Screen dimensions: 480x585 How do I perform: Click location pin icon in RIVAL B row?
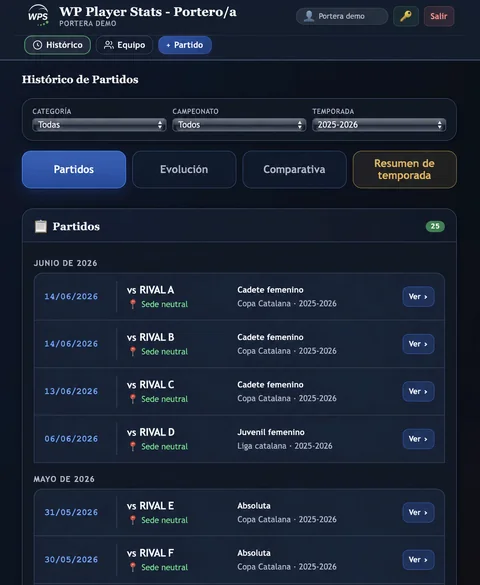click(133, 351)
